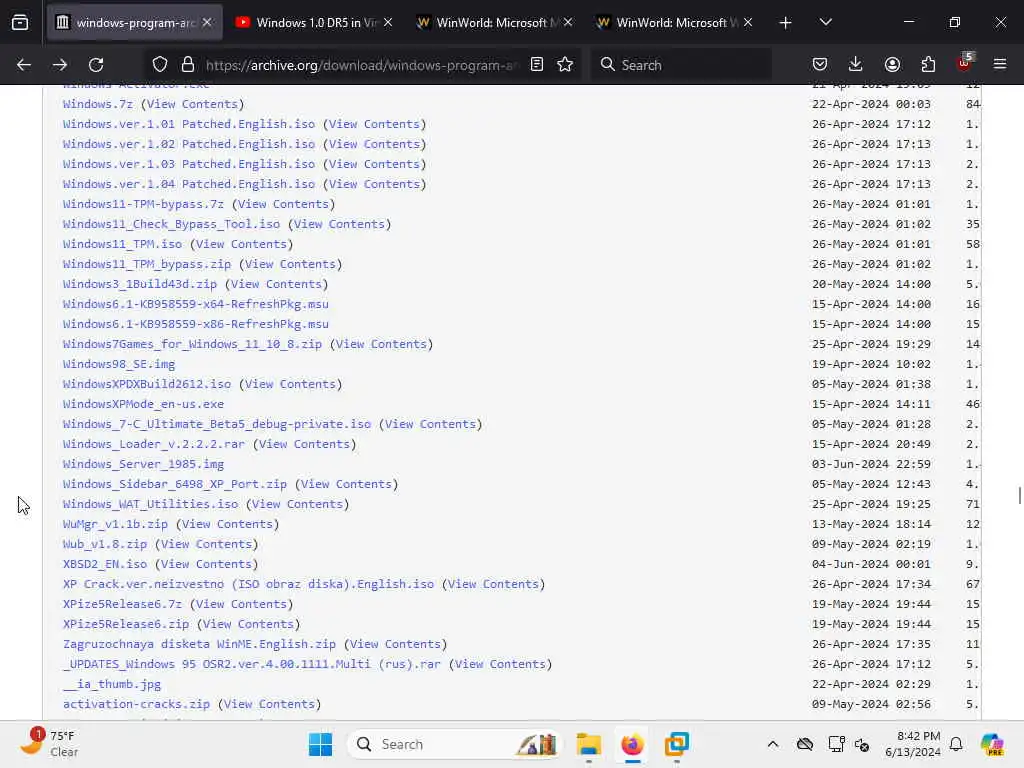1024x768 pixels.
Task: Open the Firefox View icon
Action: 20,23
